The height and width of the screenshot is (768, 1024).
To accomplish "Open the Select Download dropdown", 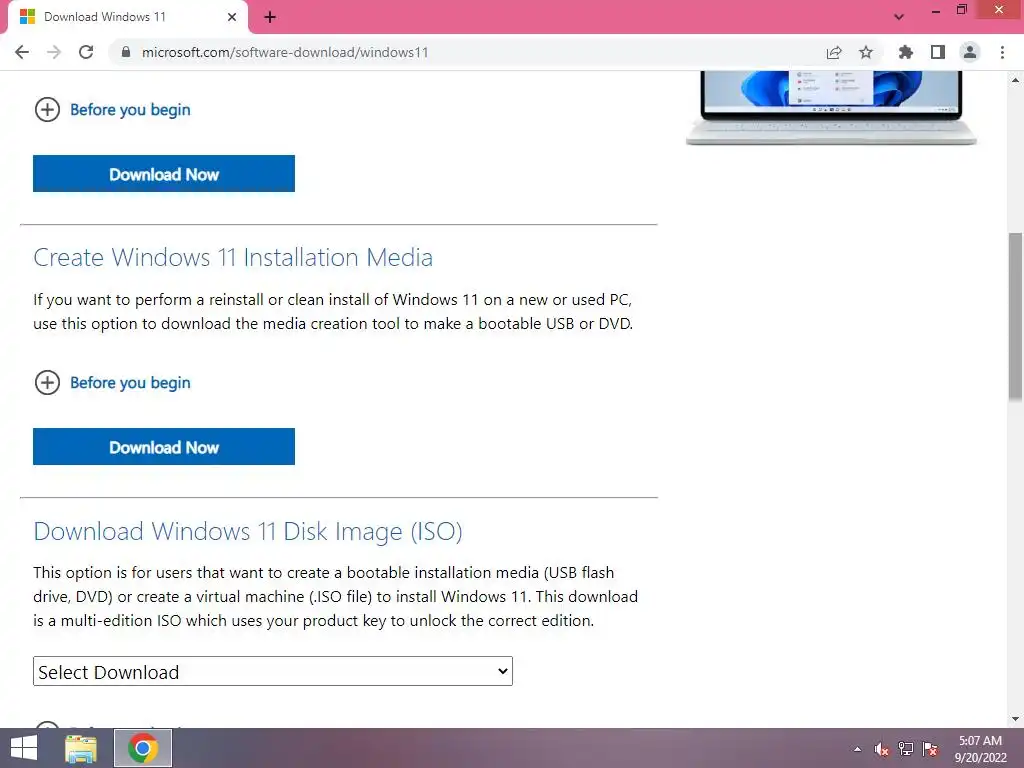I will tap(273, 671).
